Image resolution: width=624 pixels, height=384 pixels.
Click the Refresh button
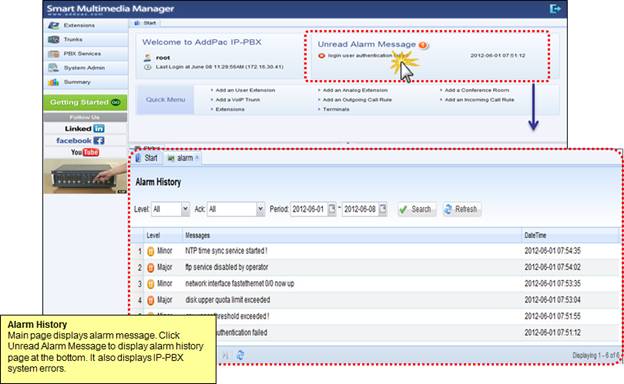pos(461,209)
